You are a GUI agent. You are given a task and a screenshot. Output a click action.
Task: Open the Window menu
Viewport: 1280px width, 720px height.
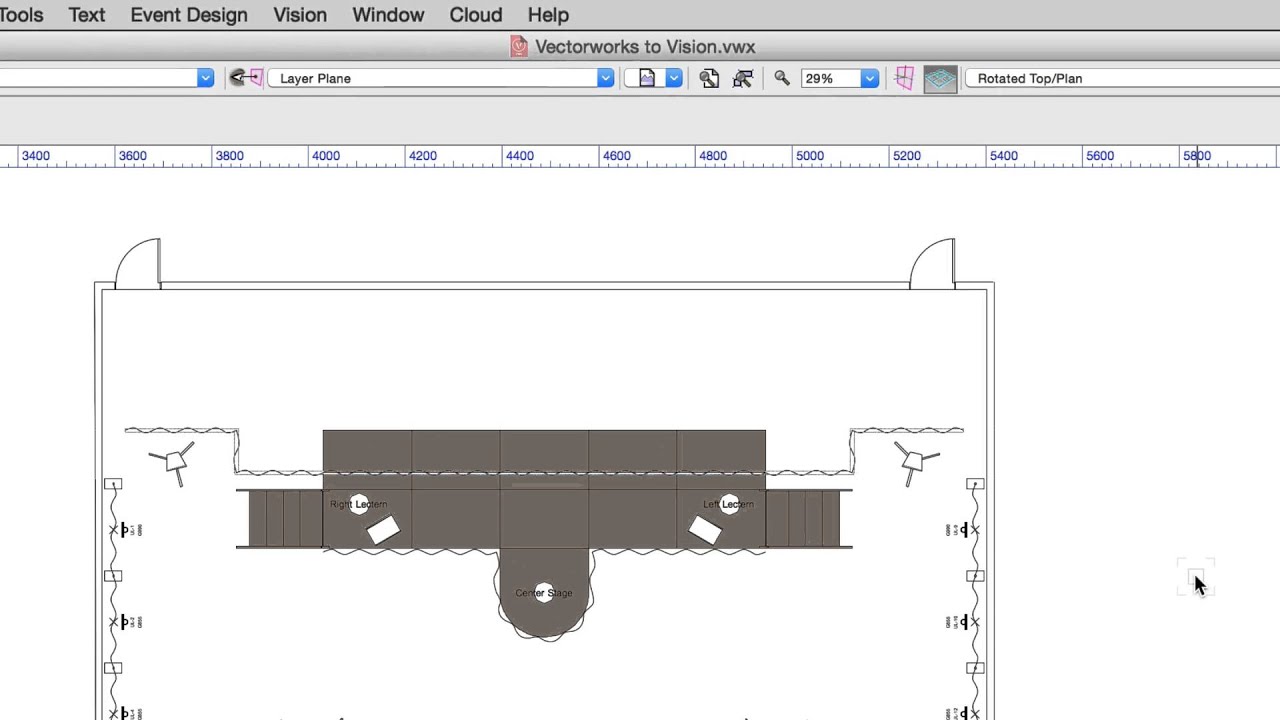388,15
